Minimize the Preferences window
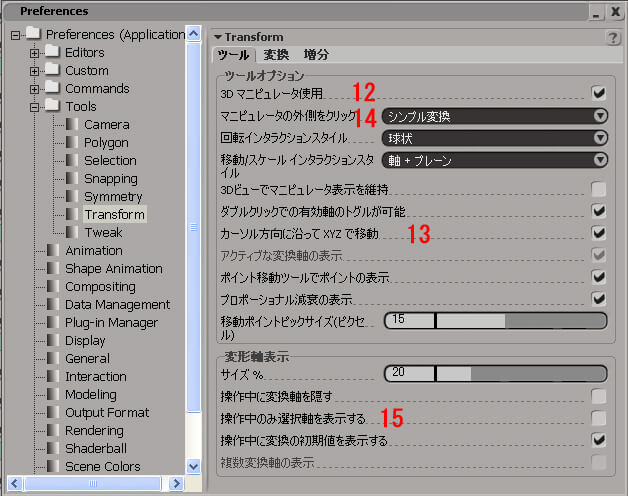 pos(596,13)
